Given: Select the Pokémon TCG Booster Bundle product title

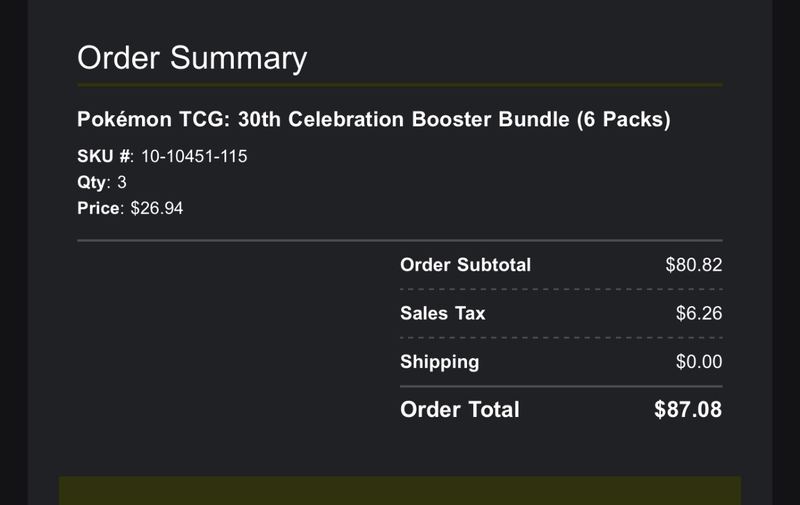Looking at the screenshot, I should click(x=373, y=119).
